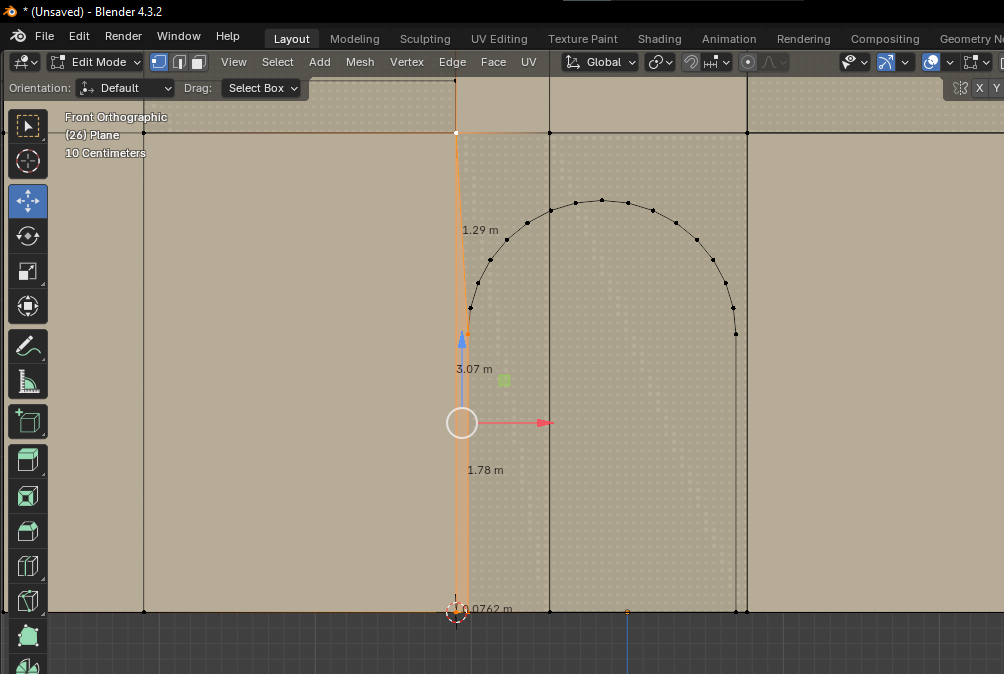The width and height of the screenshot is (1004, 674).
Task: Open selectability and visibility dropdown
Action: point(855,62)
